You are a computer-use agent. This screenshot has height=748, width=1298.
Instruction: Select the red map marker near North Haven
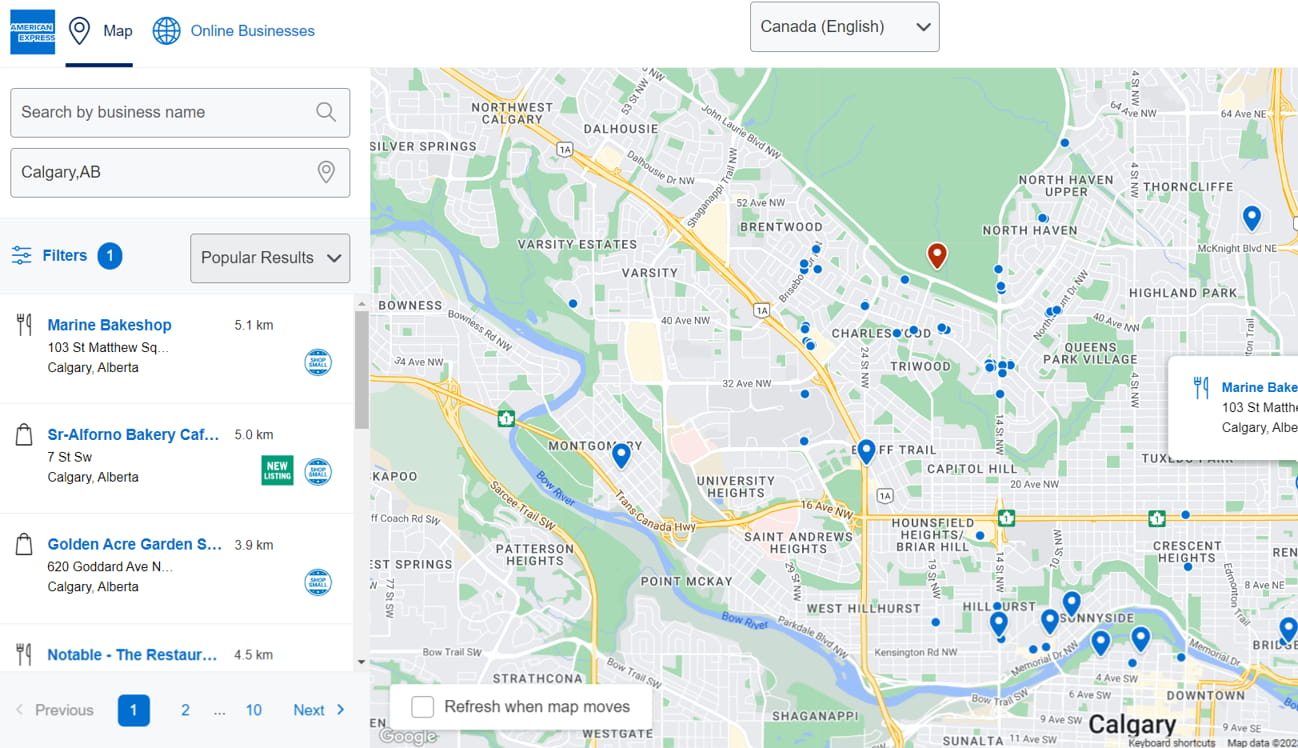point(937,256)
